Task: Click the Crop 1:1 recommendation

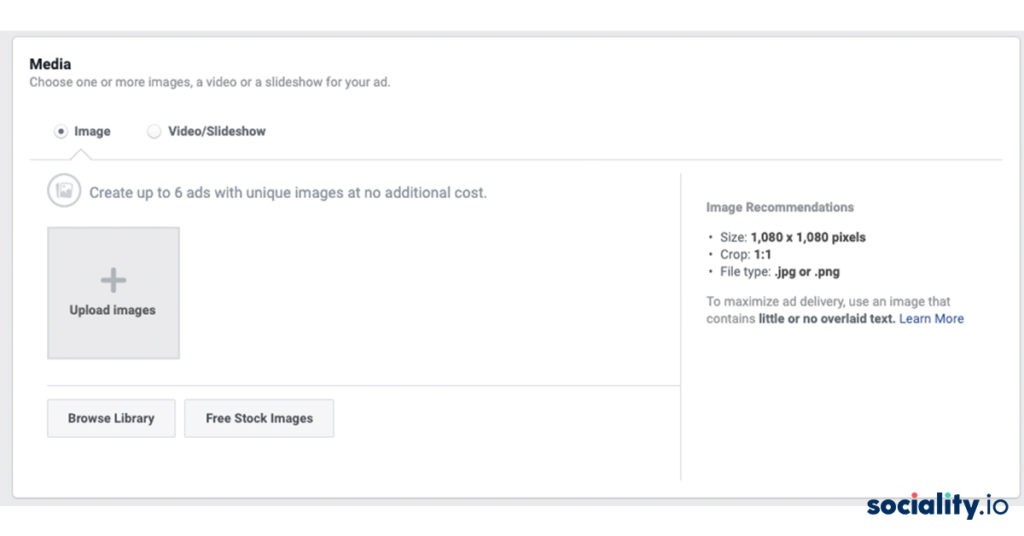Action: (745, 255)
